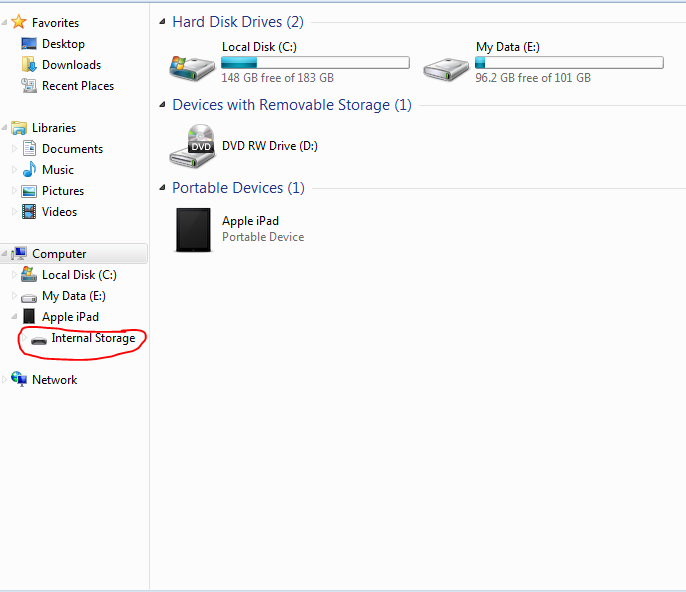Click the Apple iPad sidebar icon
This screenshot has width=686, height=592.
tap(29, 316)
